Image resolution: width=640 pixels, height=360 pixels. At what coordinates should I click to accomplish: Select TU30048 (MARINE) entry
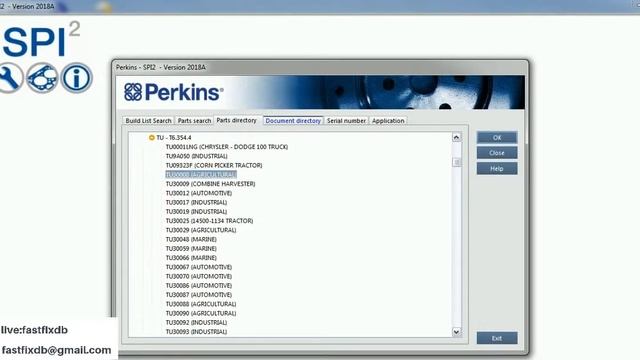[x=191, y=240]
